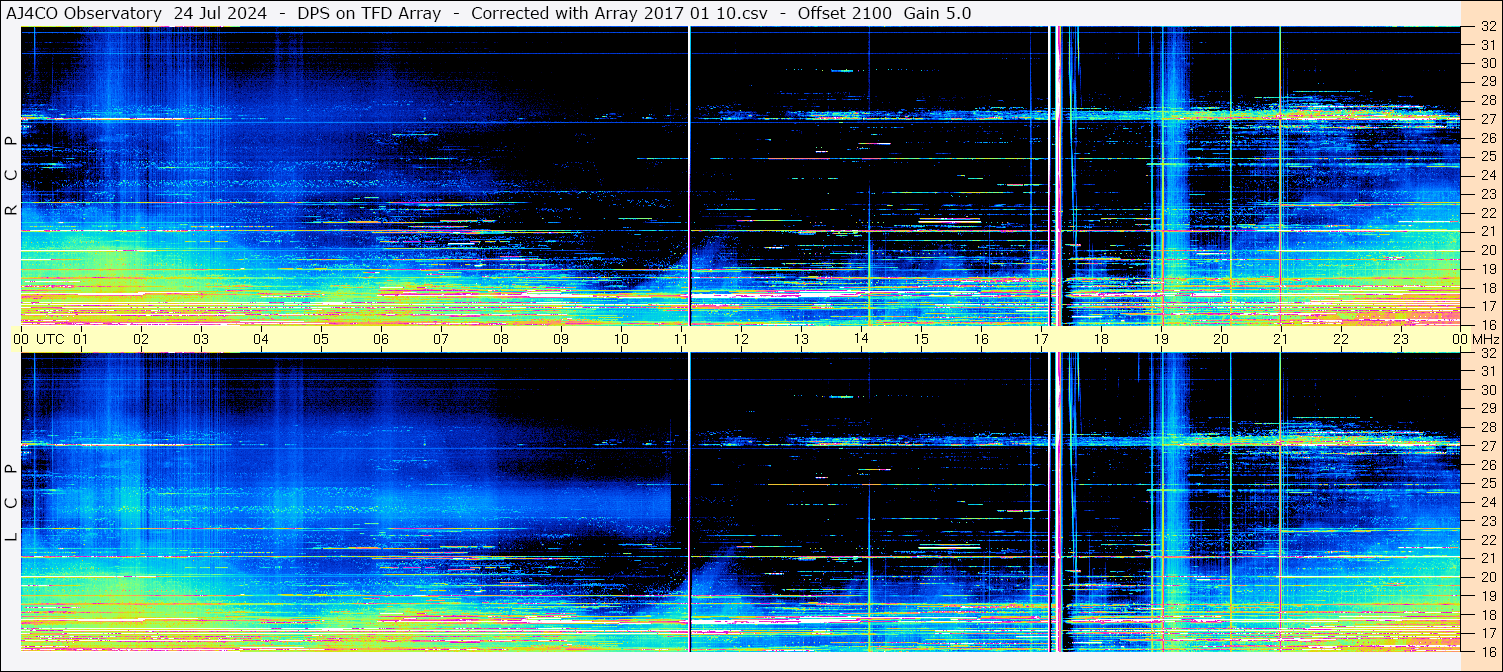
Task: Click the 27 MHz label on the RCP frequency scale
Action: (1487, 119)
